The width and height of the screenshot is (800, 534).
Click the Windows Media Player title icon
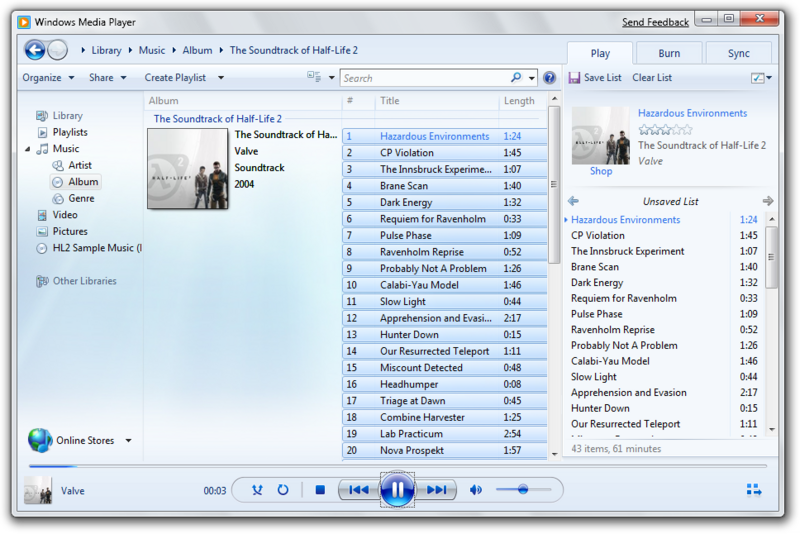tap(24, 22)
